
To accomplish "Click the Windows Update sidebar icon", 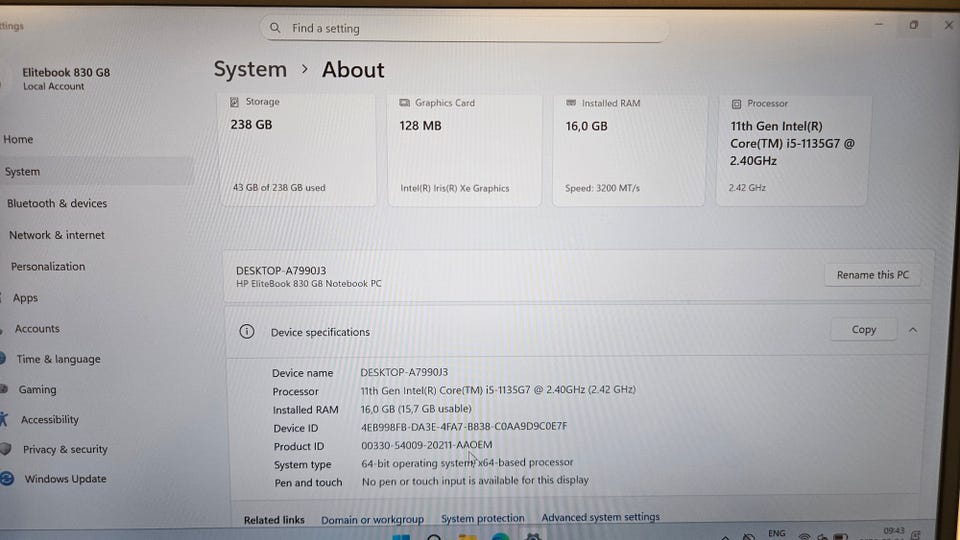I will [7, 478].
